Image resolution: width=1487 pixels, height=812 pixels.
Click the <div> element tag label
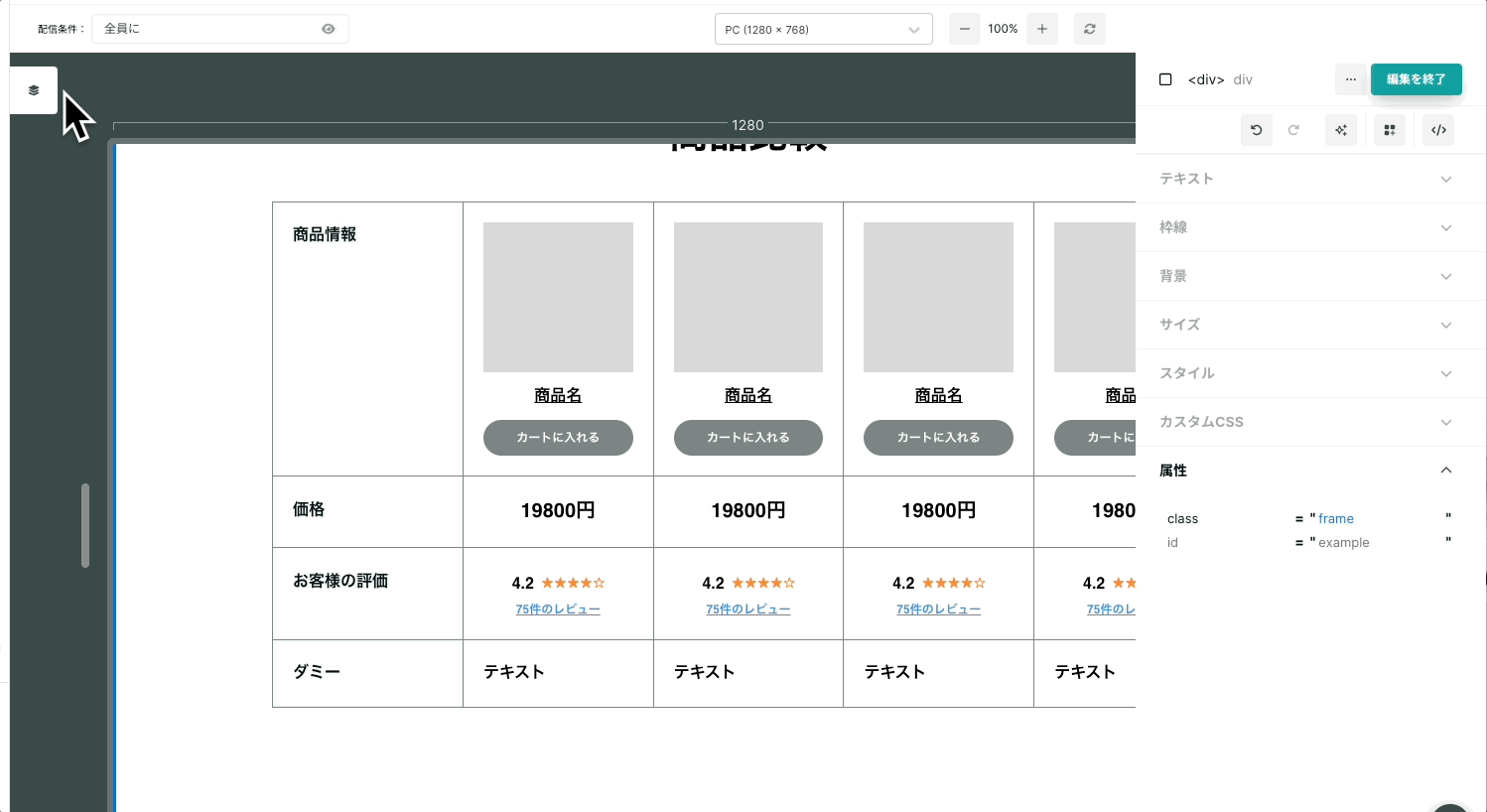coord(1206,79)
